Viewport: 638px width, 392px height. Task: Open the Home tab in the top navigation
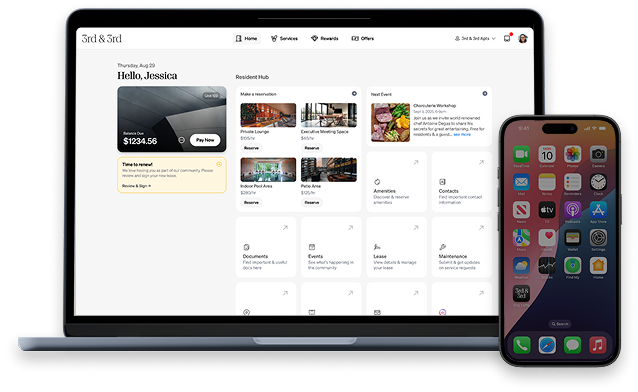click(x=247, y=38)
